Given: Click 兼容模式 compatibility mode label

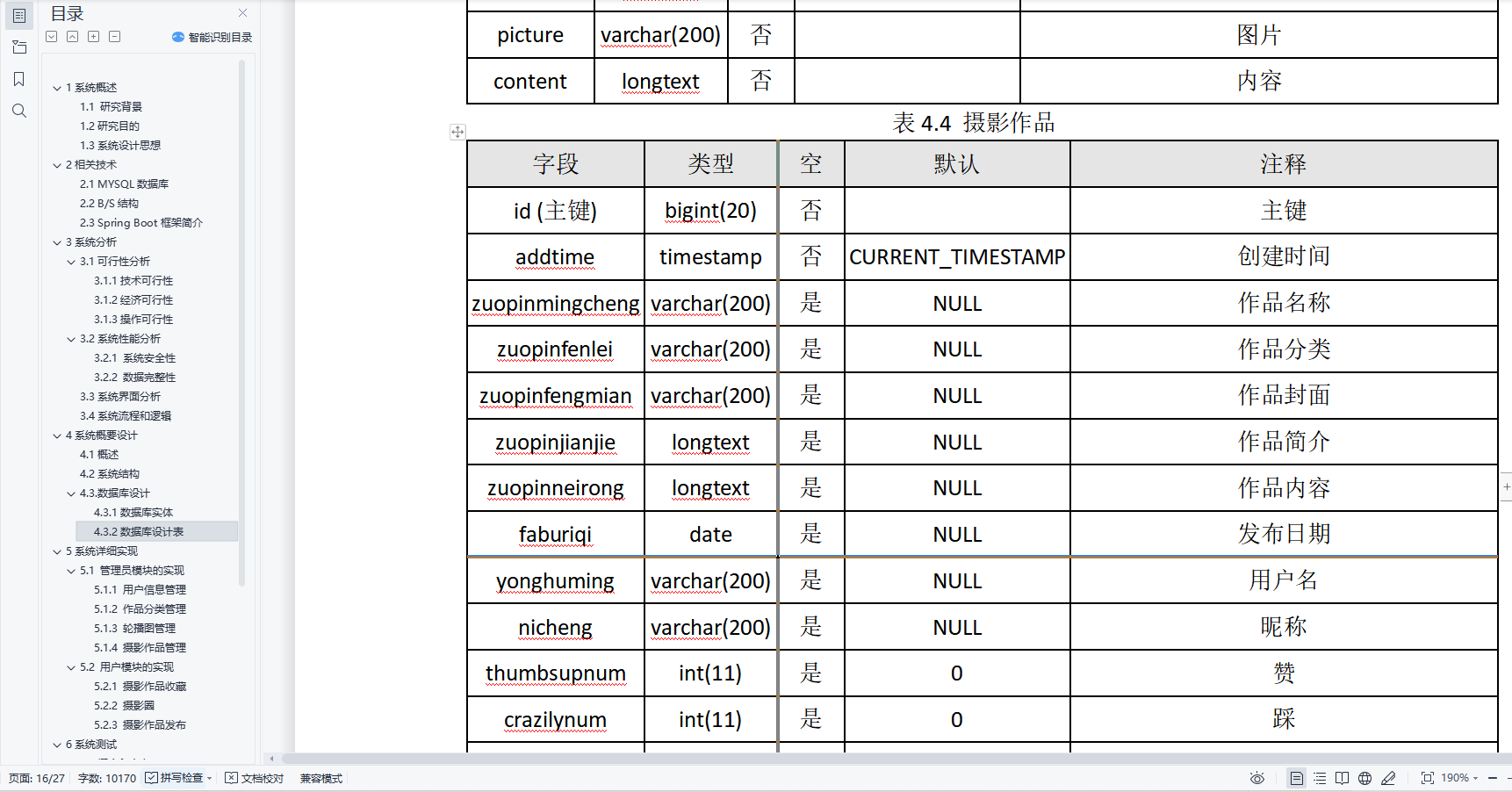Looking at the screenshot, I should pyautogui.click(x=321, y=778).
